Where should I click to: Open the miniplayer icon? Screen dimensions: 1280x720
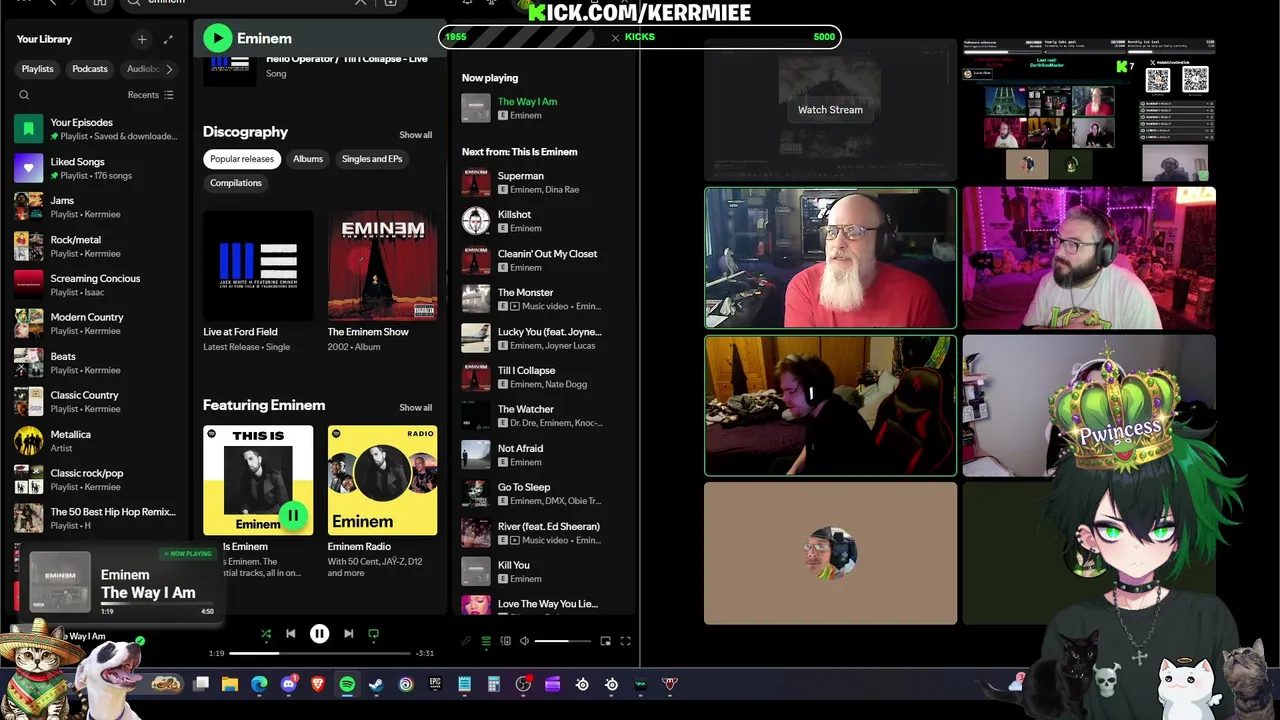pyautogui.click(x=605, y=641)
